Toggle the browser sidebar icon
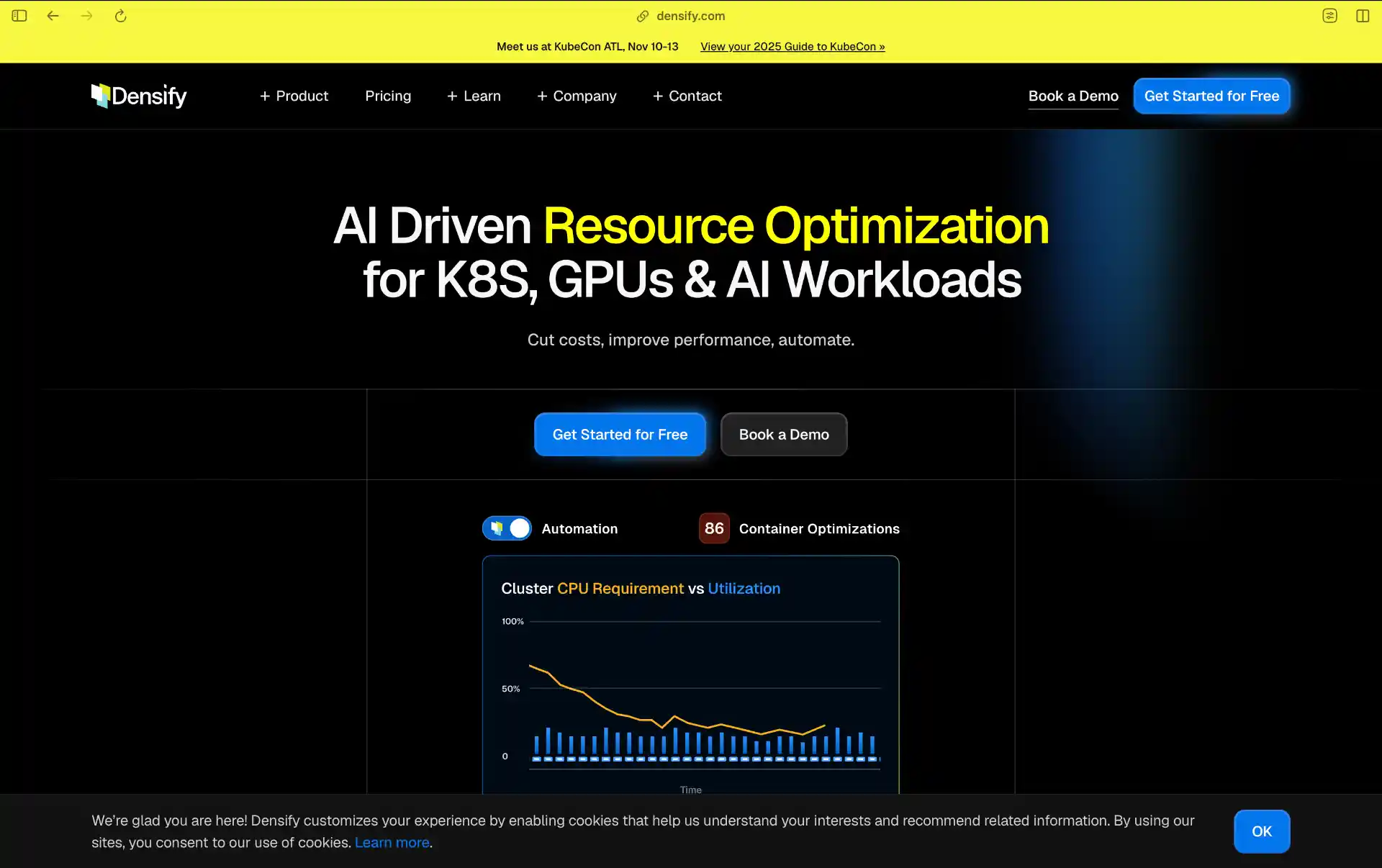The width and height of the screenshot is (1382, 868). [x=19, y=15]
